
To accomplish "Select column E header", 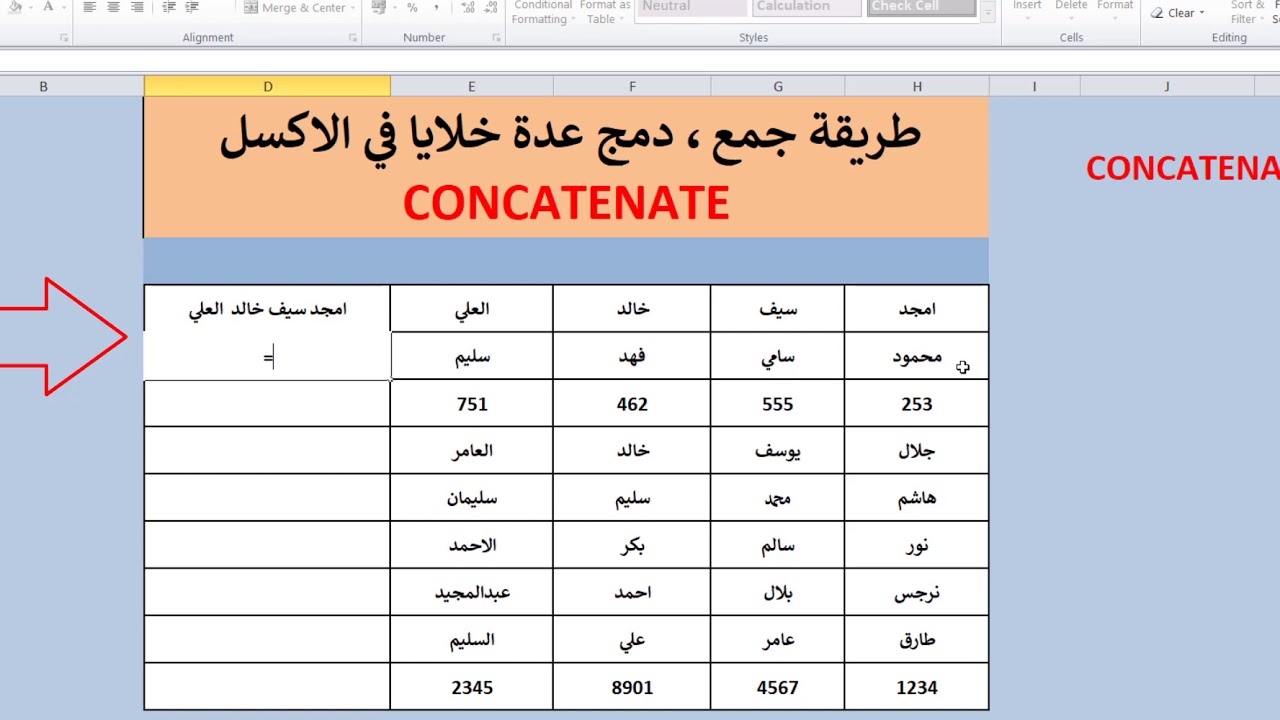I will tap(471, 87).
